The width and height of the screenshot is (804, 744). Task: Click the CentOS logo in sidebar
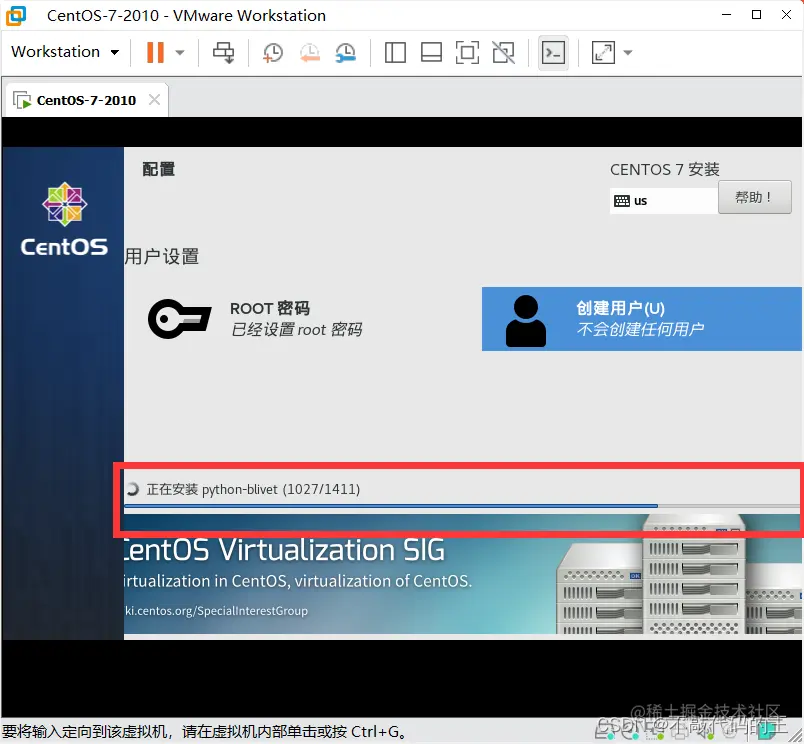click(65, 219)
